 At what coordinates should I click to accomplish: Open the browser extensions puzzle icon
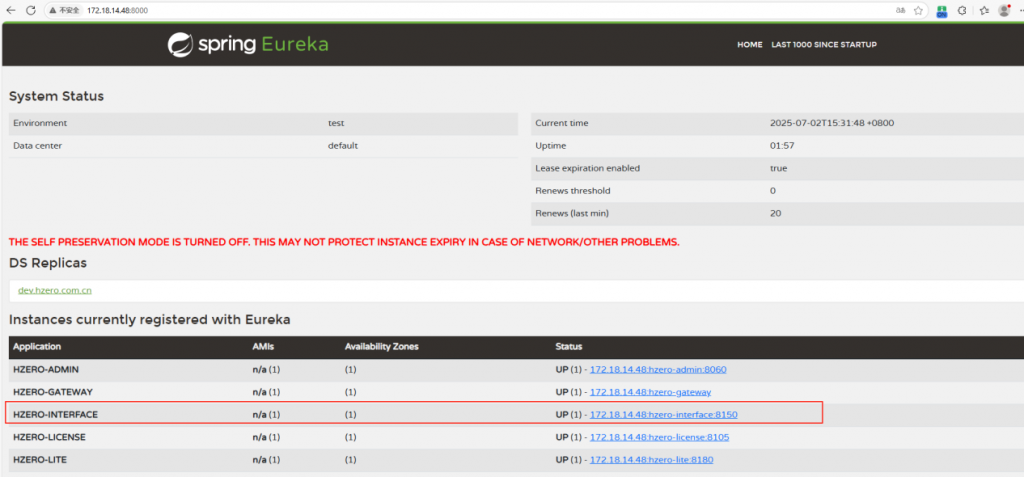[x=962, y=10]
